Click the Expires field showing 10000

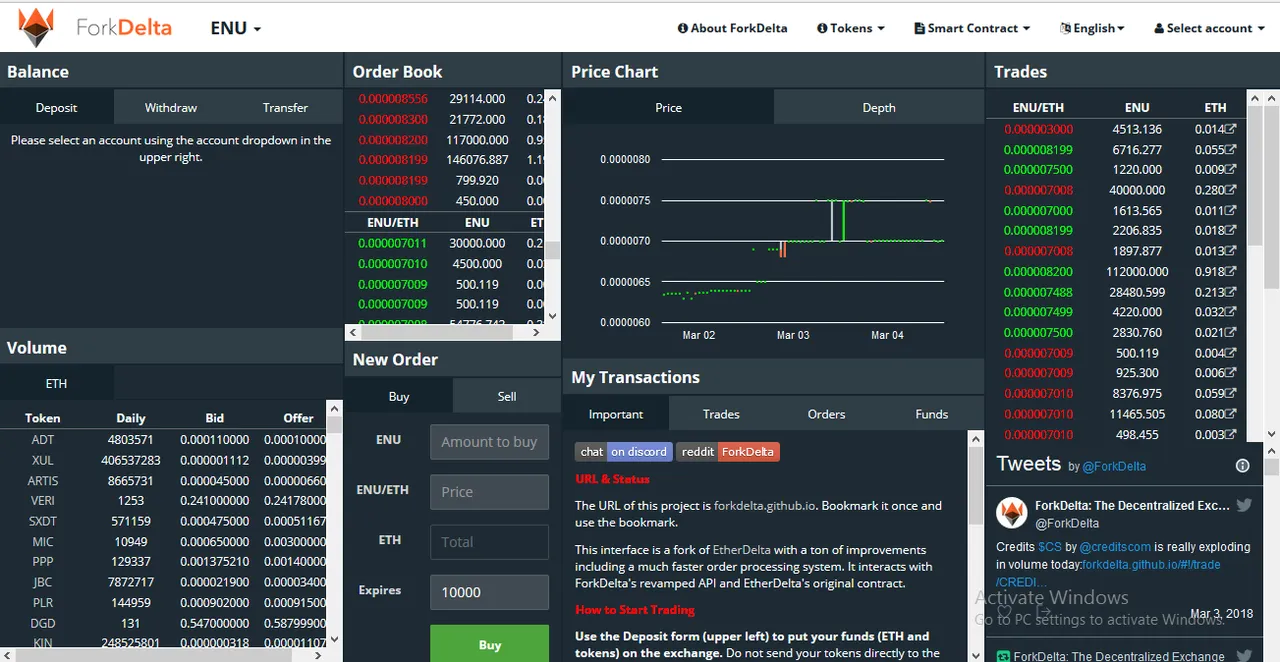click(x=489, y=592)
